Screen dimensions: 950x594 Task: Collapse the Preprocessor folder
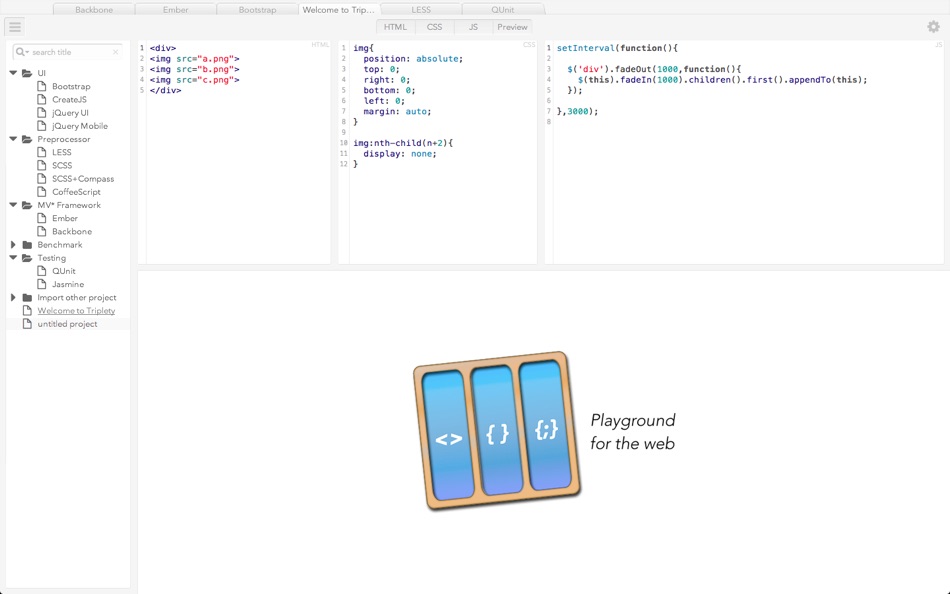pos(13,139)
